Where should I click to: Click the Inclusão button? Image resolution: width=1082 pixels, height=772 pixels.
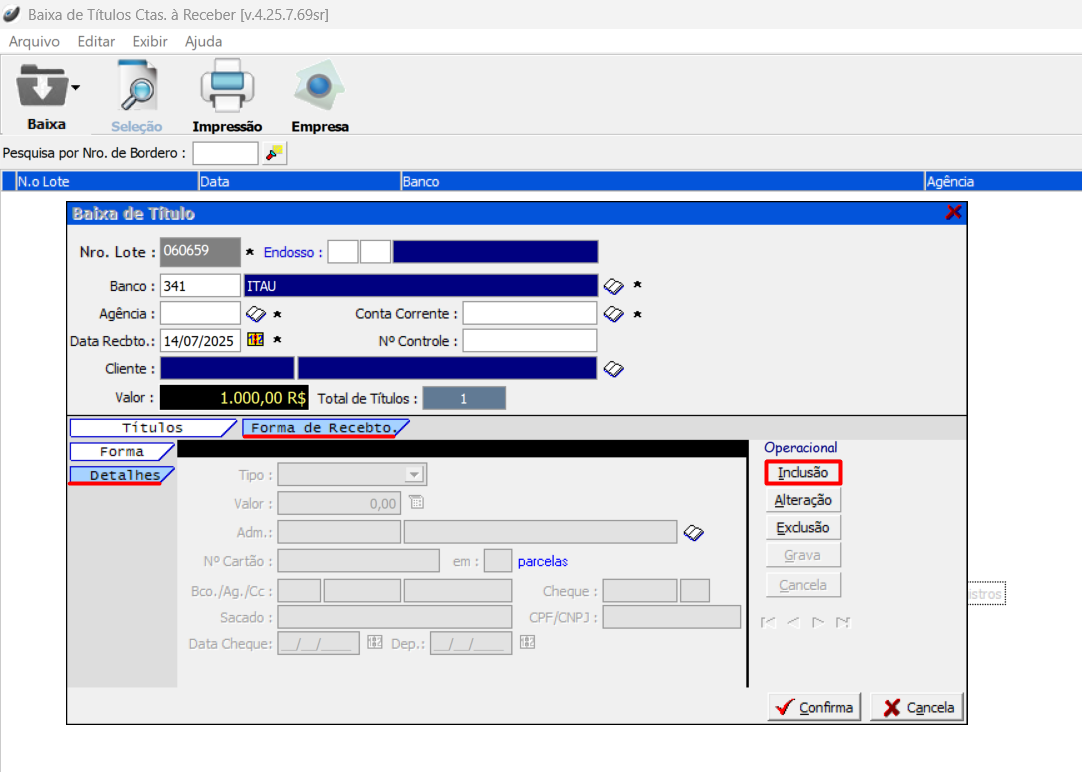(x=803, y=472)
